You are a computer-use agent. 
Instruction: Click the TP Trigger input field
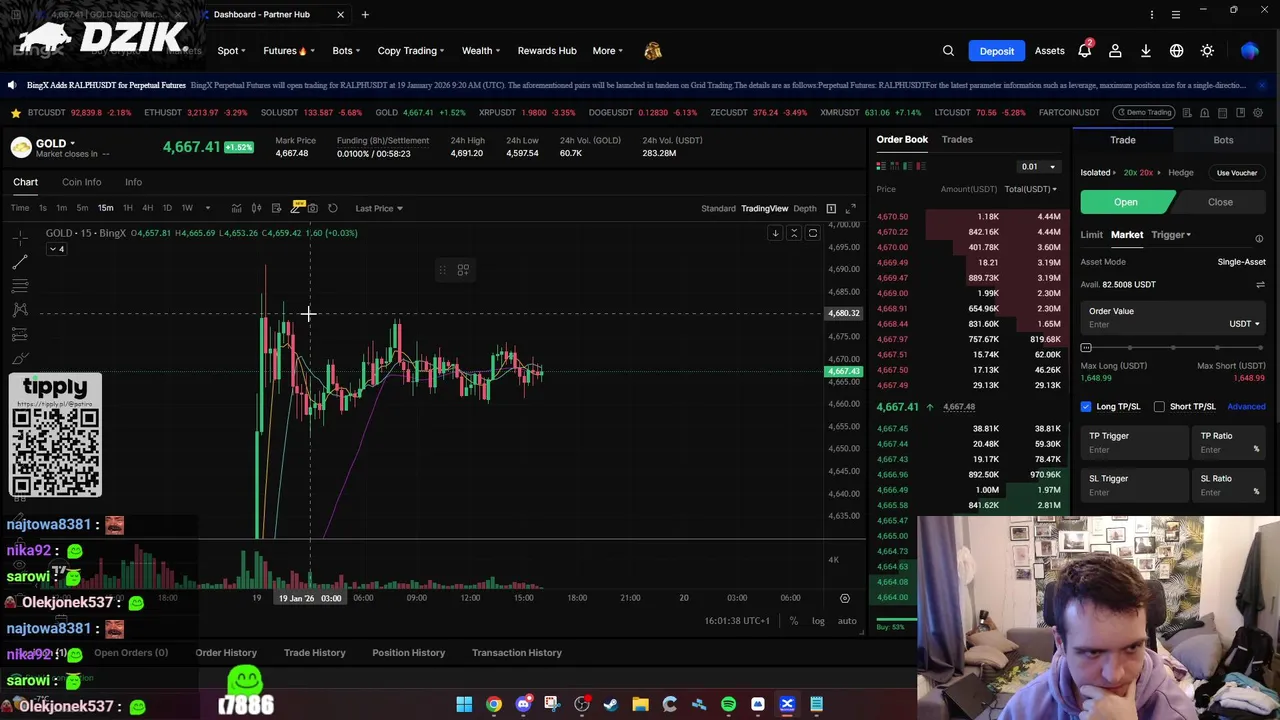coord(1135,443)
